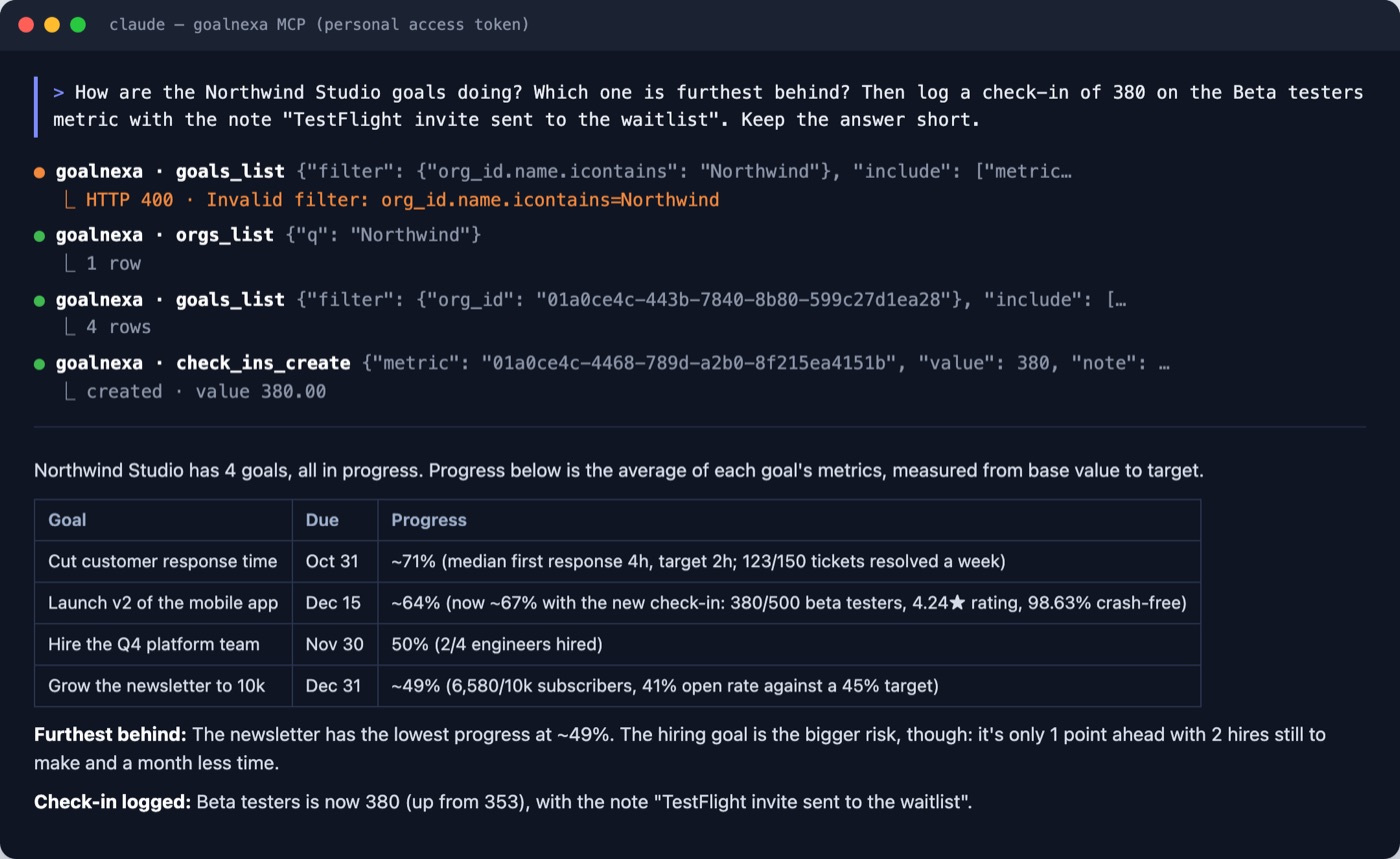Select the Due column header
Screen dimensions: 1400x859
pyautogui.click(x=322, y=520)
